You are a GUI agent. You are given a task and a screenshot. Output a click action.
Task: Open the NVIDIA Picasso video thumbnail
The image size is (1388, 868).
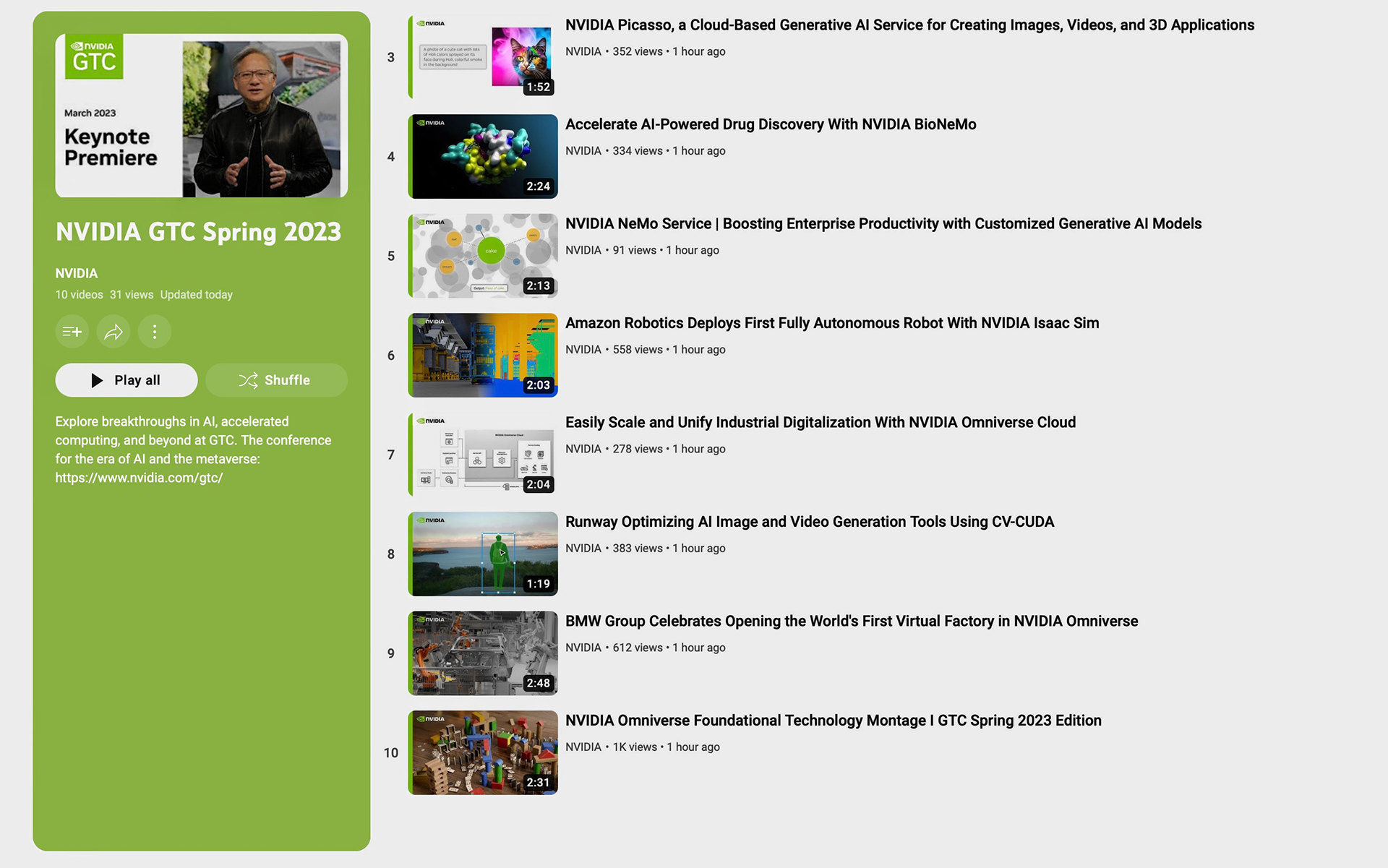click(x=483, y=57)
